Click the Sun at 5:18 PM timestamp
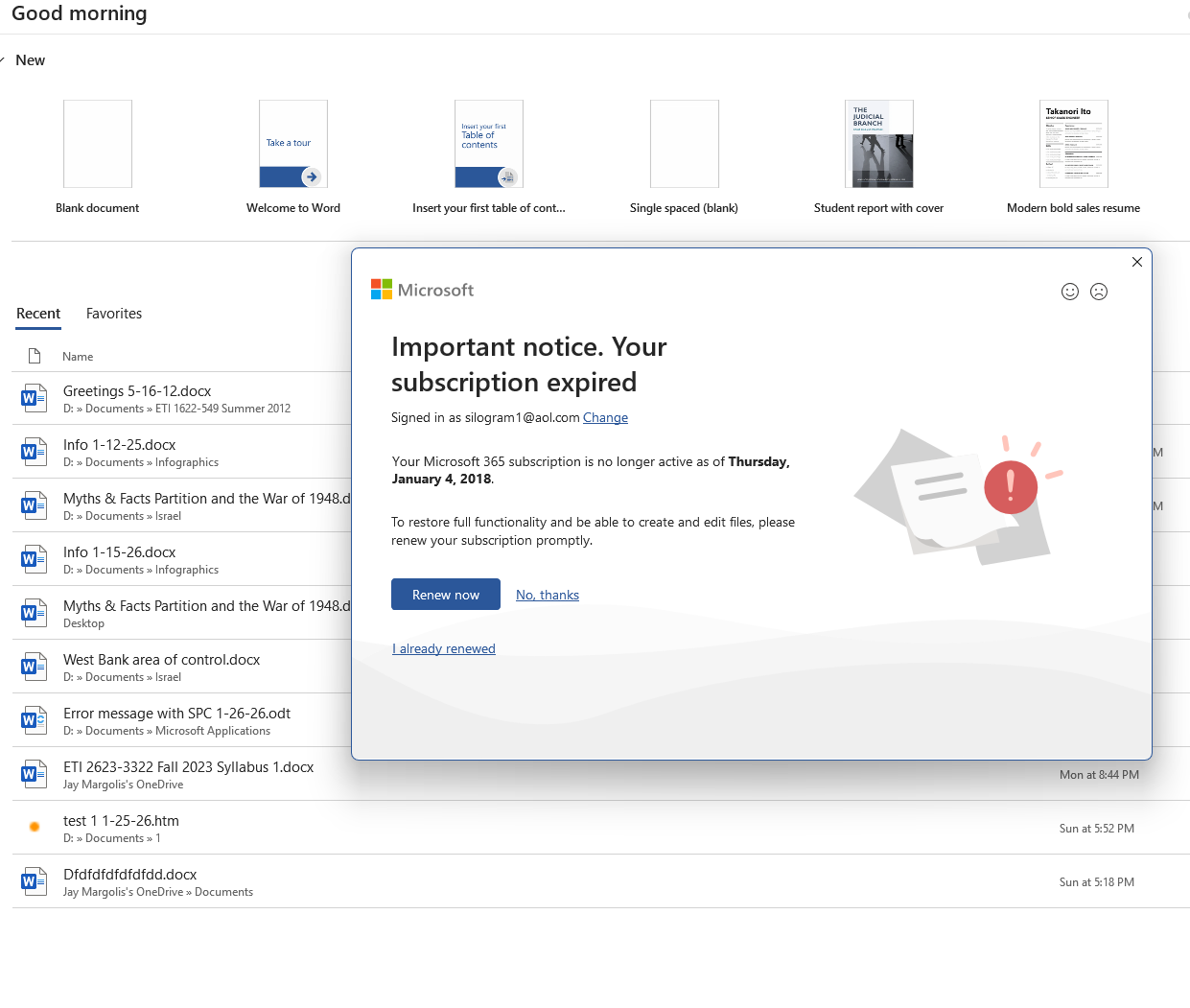The image size is (1190, 1008). [x=1097, y=882]
